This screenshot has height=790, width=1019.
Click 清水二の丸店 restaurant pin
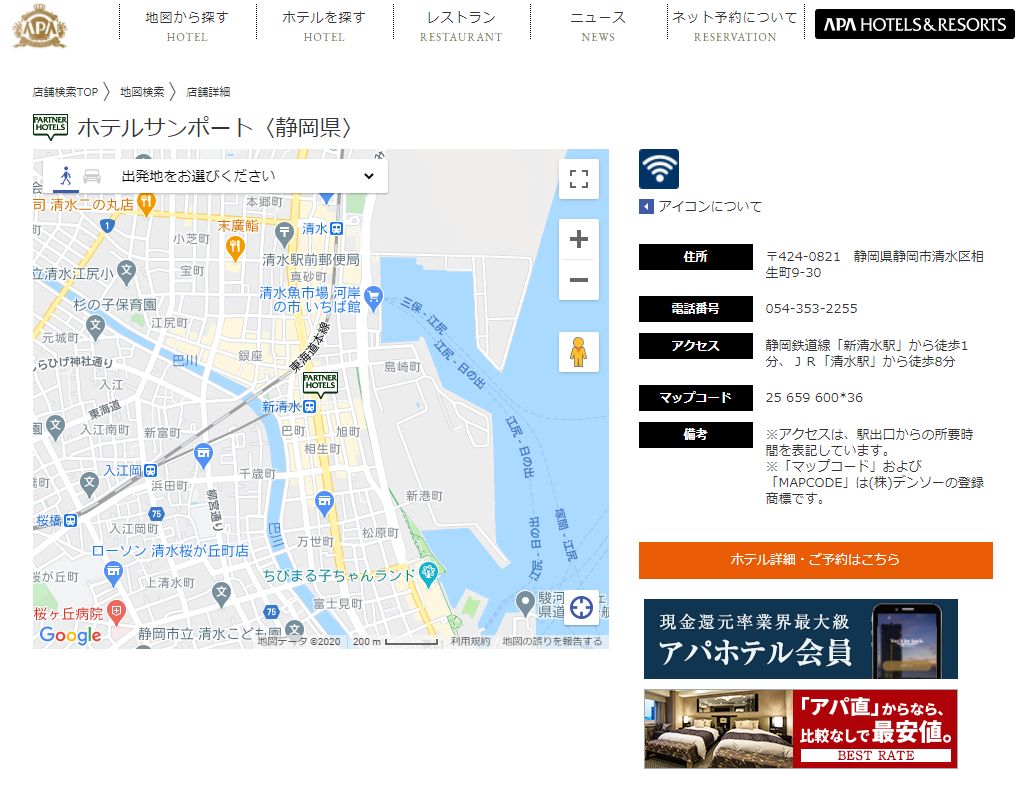[146, 203]
